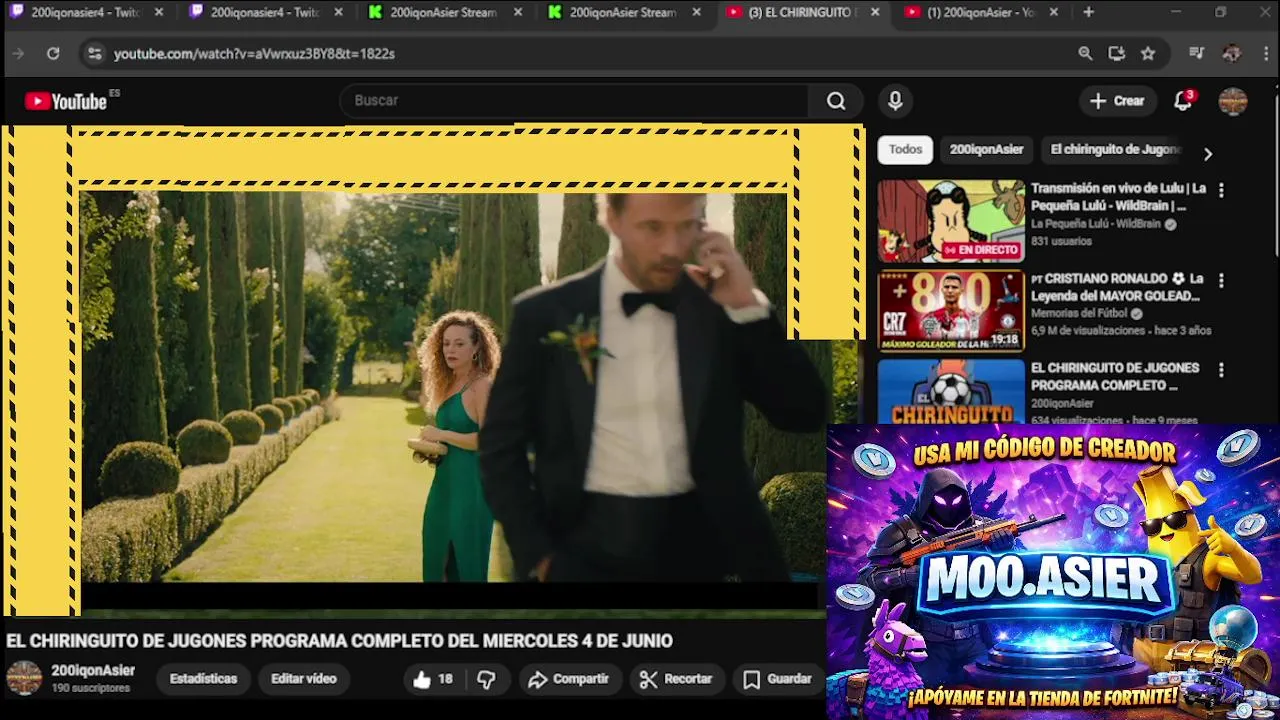Open site information icon in address bar
This screenshot has width=1280, height=720.
point(94,54)
